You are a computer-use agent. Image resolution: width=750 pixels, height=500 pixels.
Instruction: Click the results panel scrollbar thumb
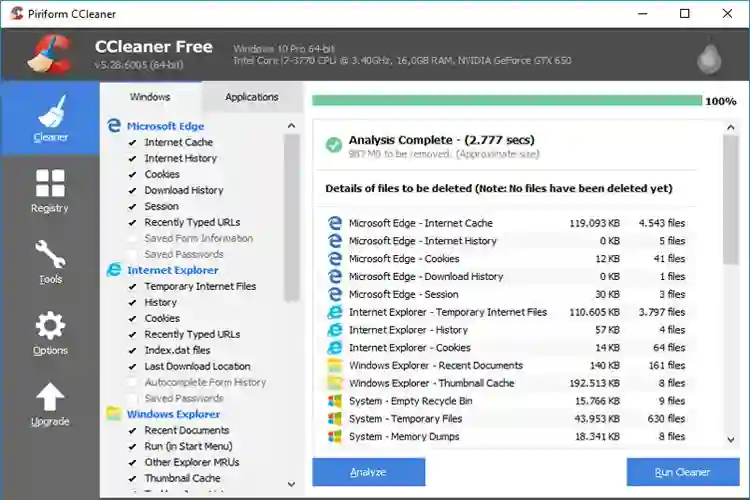coord(730,199)
